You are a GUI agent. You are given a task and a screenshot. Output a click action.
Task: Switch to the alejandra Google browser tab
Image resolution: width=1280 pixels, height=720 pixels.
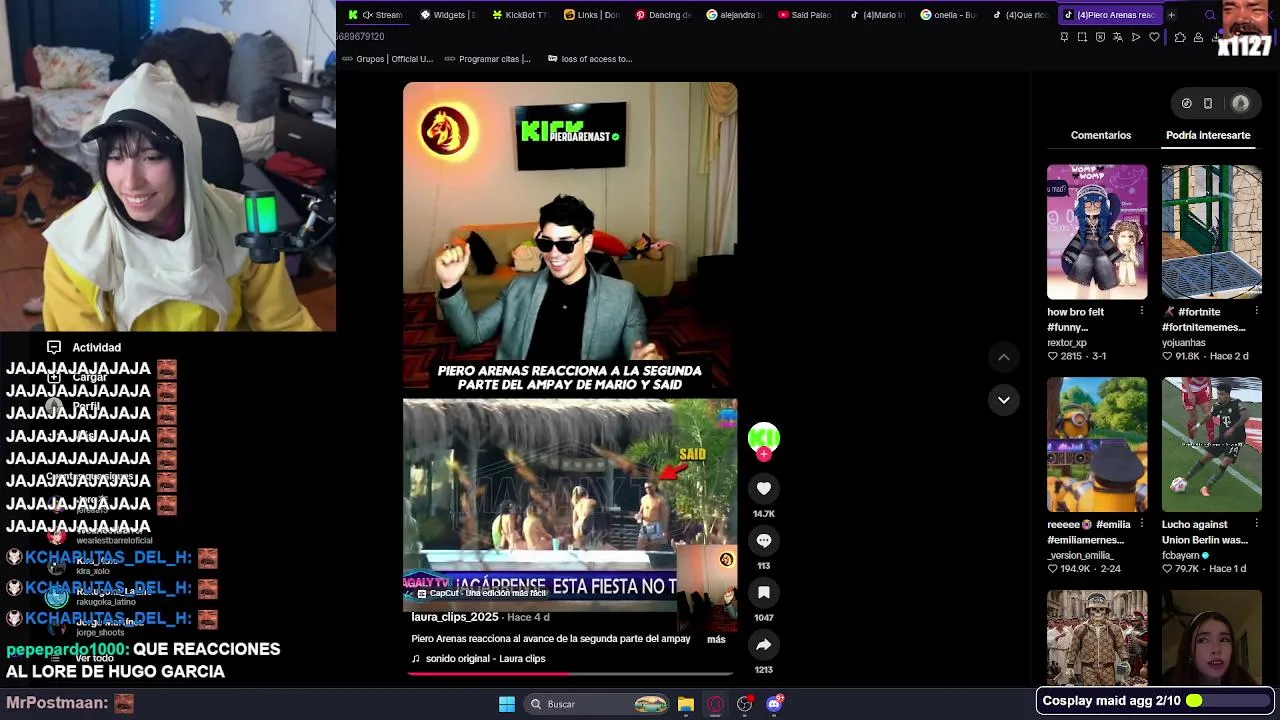(x=734, y=15)
